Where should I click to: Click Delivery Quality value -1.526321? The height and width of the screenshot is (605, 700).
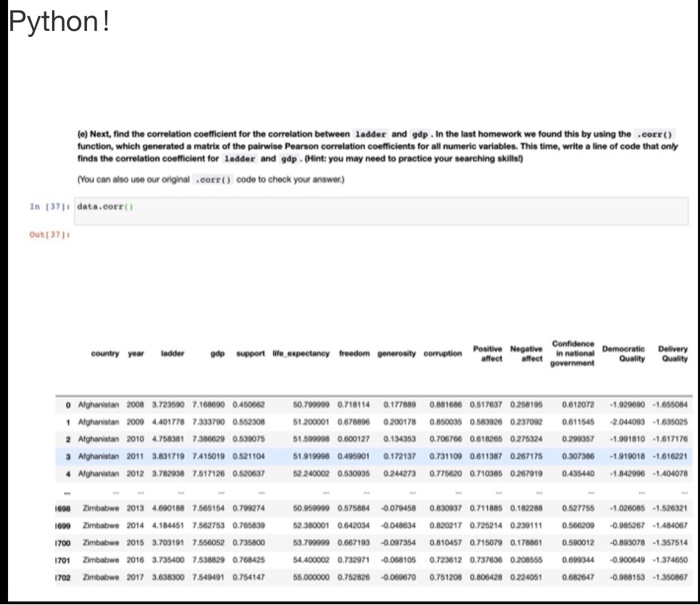pyautogui.click(x=670, y=508)
